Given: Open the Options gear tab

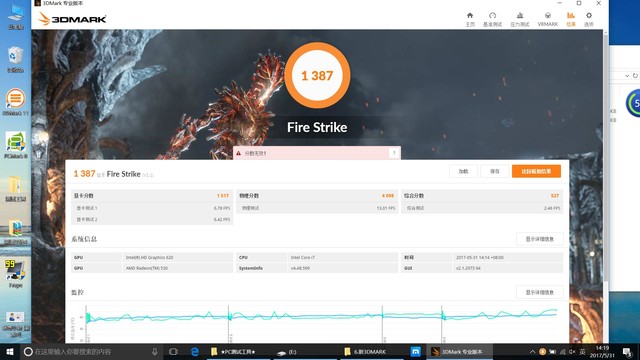Looking at the screenshot, I should [x=589, y=20].
